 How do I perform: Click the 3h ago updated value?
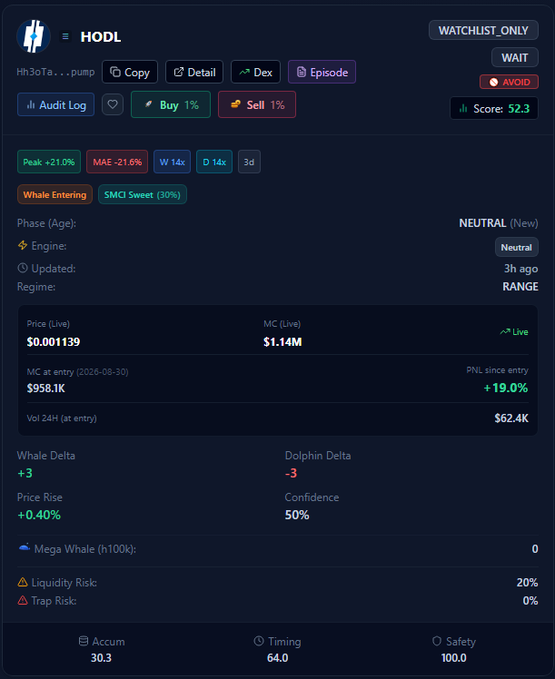click(x=521, y=268)
